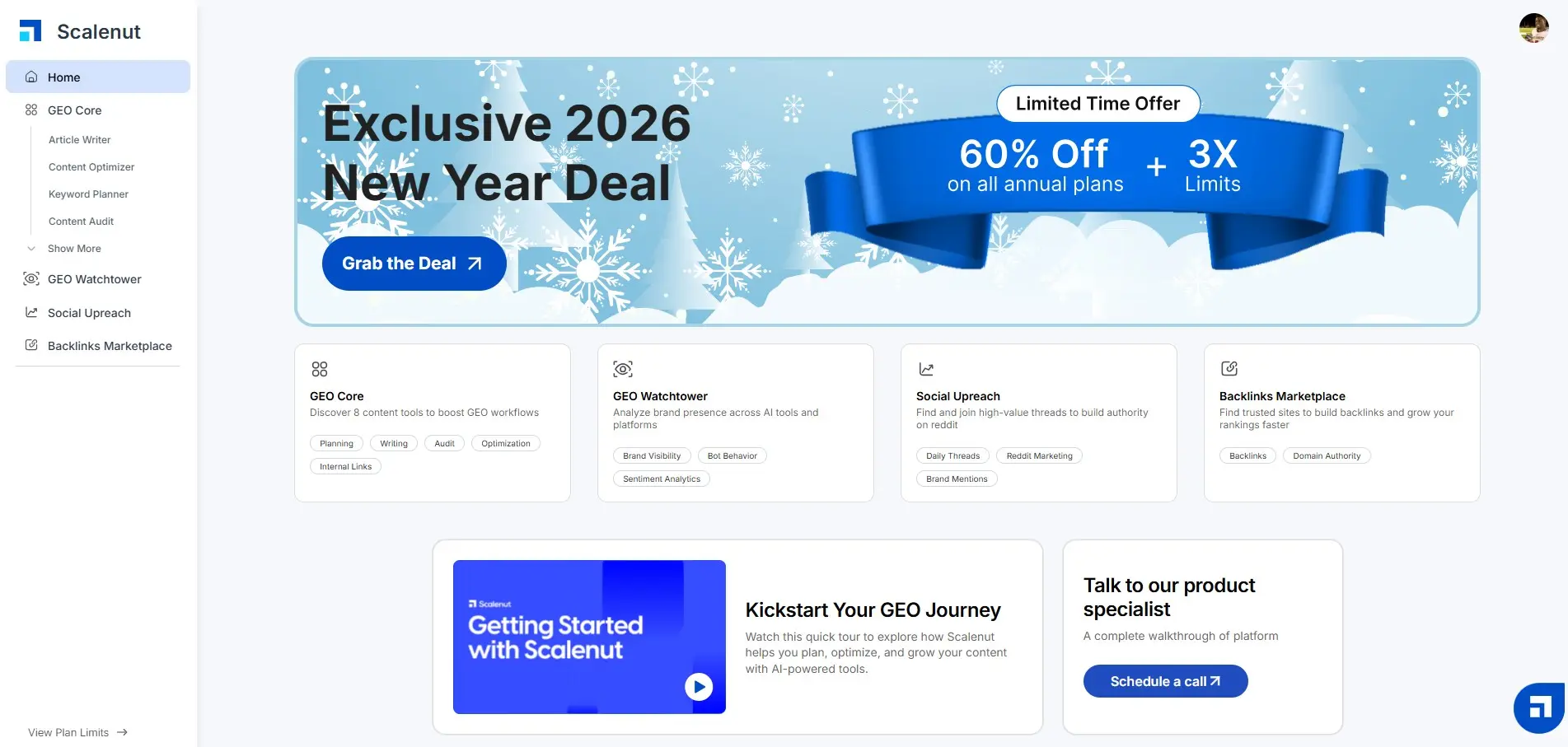
Task: Click the GEO Watchtower eye icon on the card
Action: tap(623, 369)
